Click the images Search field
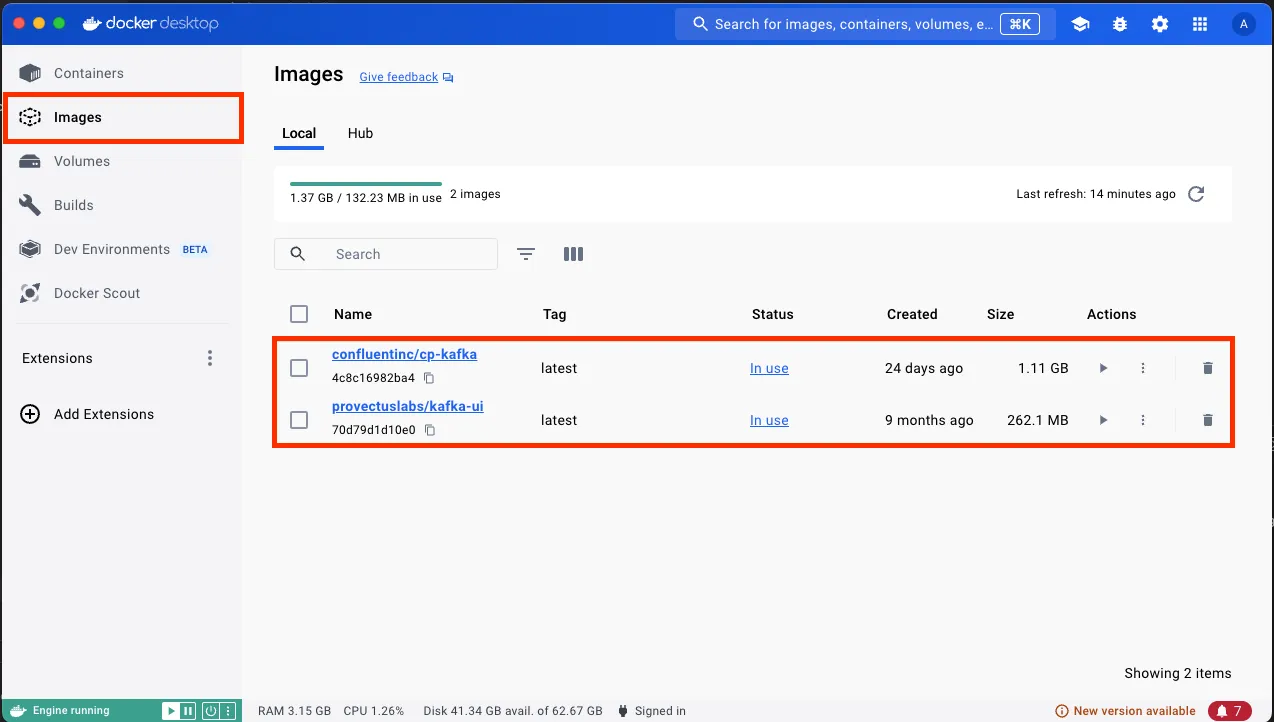Viewport: 1274px width, 722px height. click(x=386, y=254)
